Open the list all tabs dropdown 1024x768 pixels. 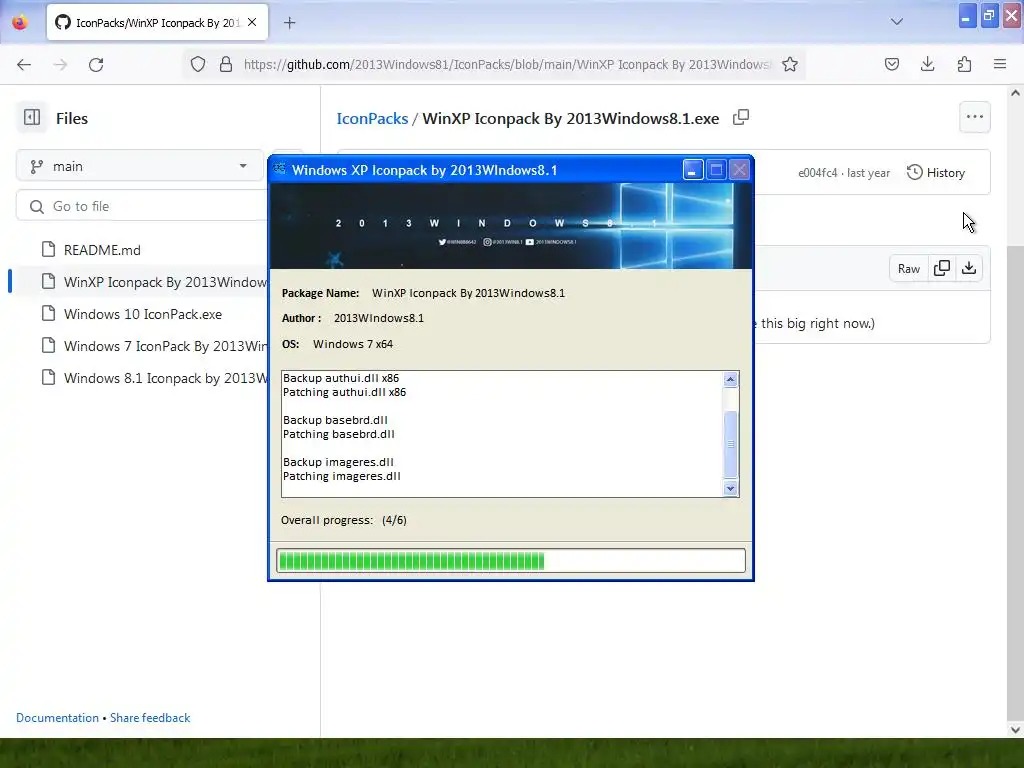tap(897, 22)
